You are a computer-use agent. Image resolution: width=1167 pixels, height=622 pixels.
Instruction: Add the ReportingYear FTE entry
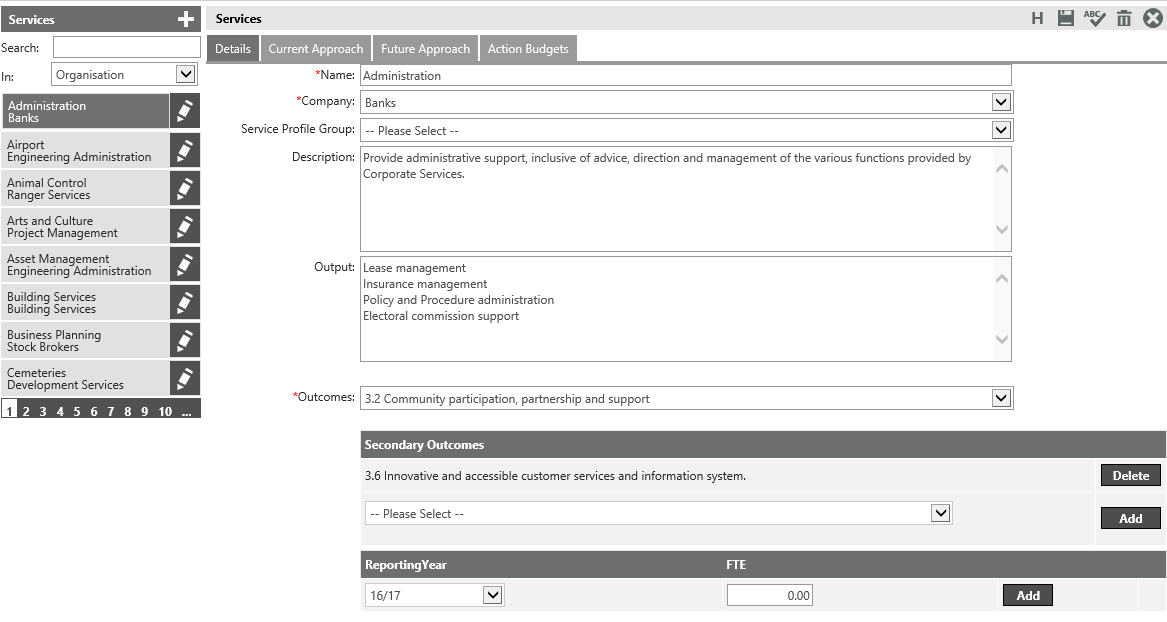point(1028,595)
